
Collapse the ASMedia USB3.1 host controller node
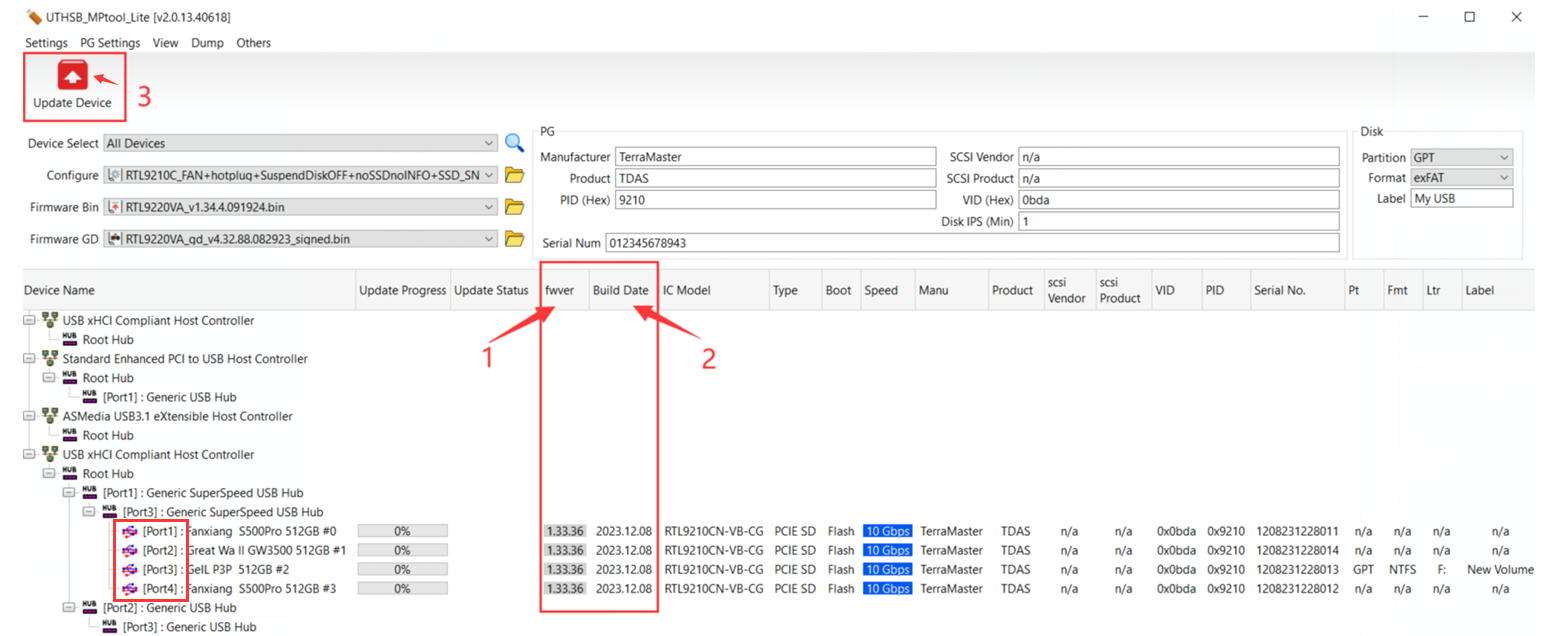tap(29, 416)
